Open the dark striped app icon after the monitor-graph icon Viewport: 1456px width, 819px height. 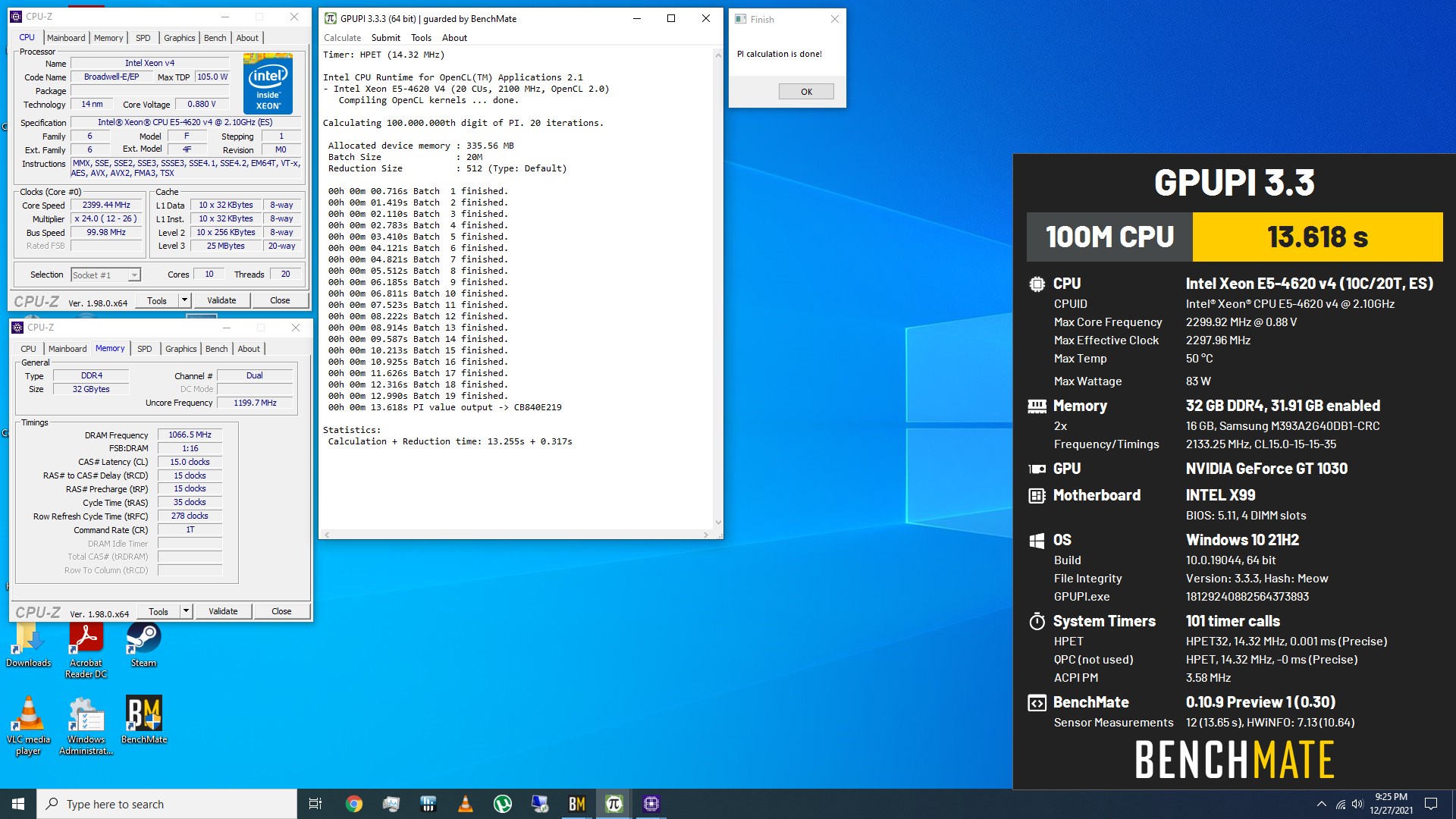428,804
